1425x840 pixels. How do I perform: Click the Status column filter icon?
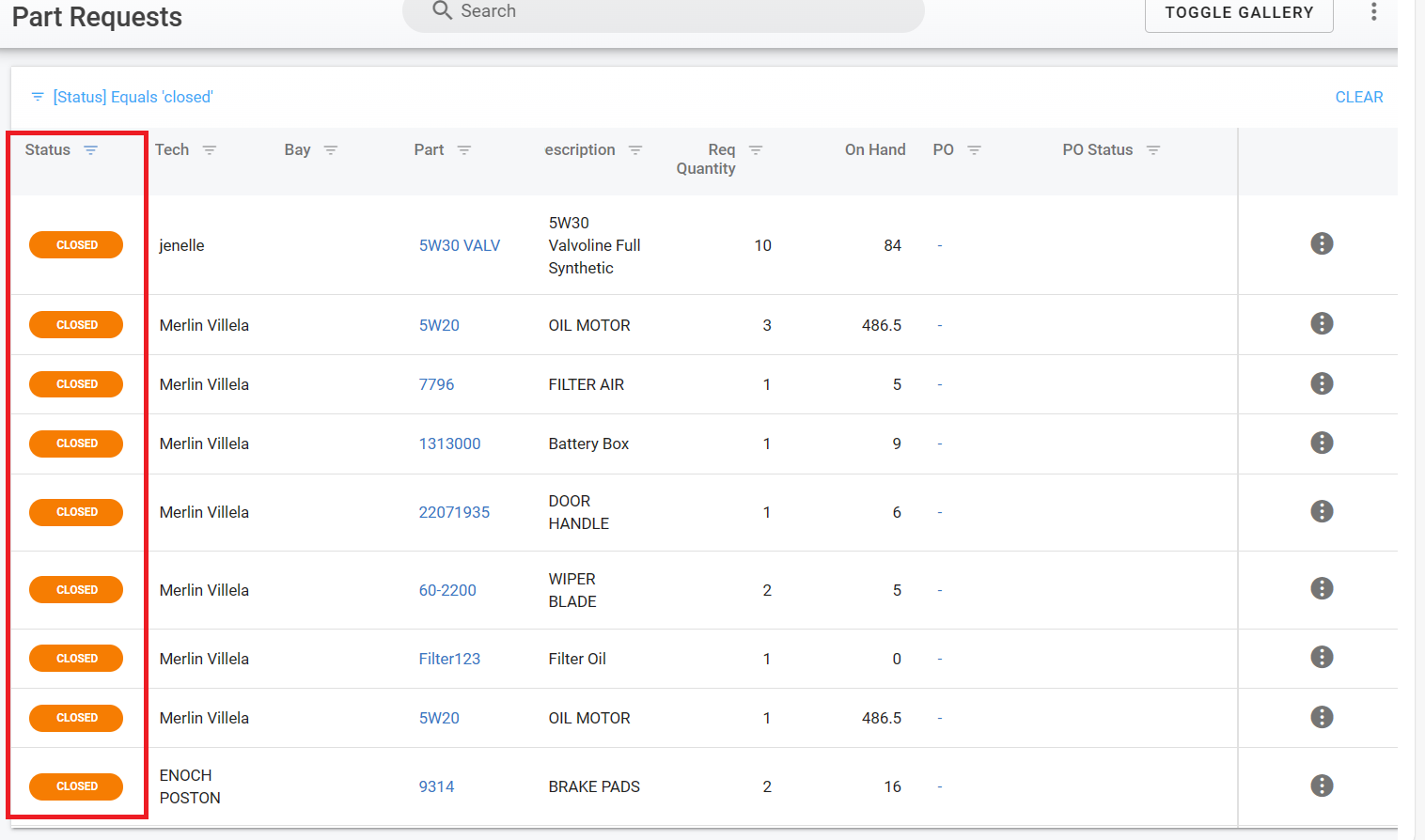point(90,150)
